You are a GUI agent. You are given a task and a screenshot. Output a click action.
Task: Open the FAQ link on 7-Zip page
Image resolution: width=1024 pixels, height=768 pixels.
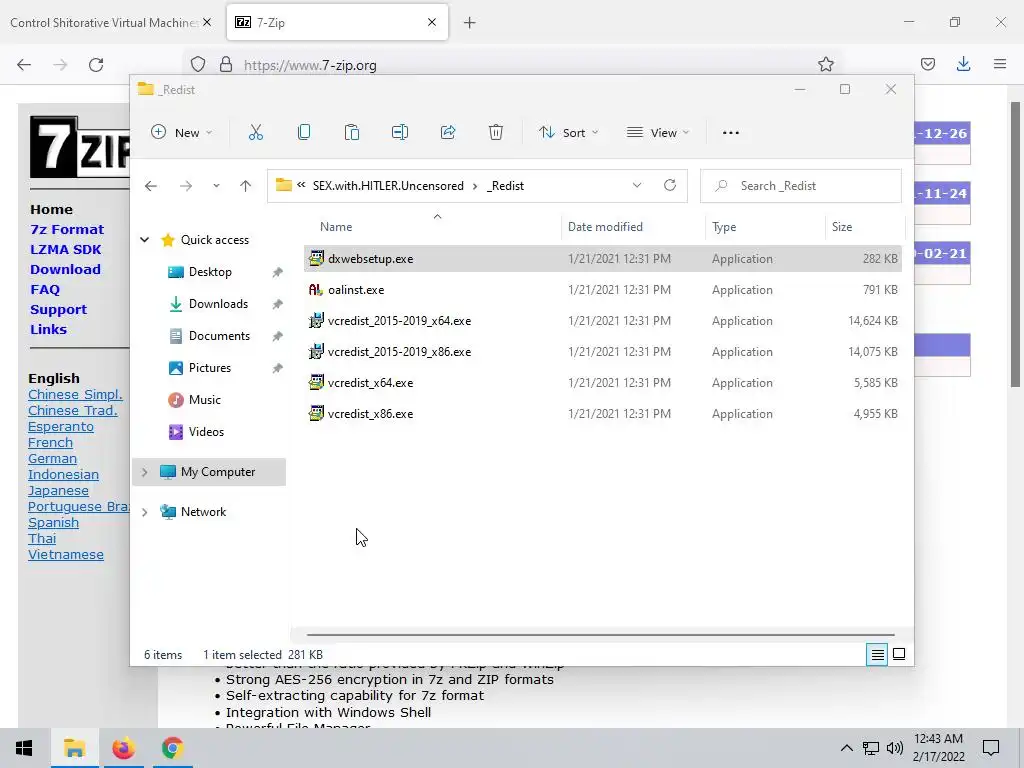pos(45,289)
